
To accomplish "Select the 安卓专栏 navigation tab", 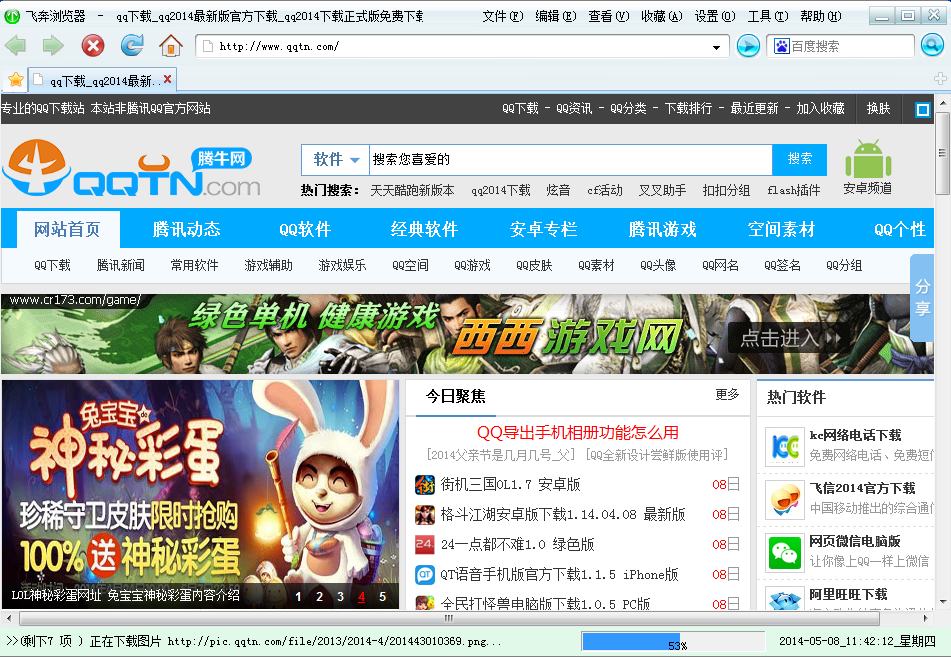I will [x=543, y=229].
